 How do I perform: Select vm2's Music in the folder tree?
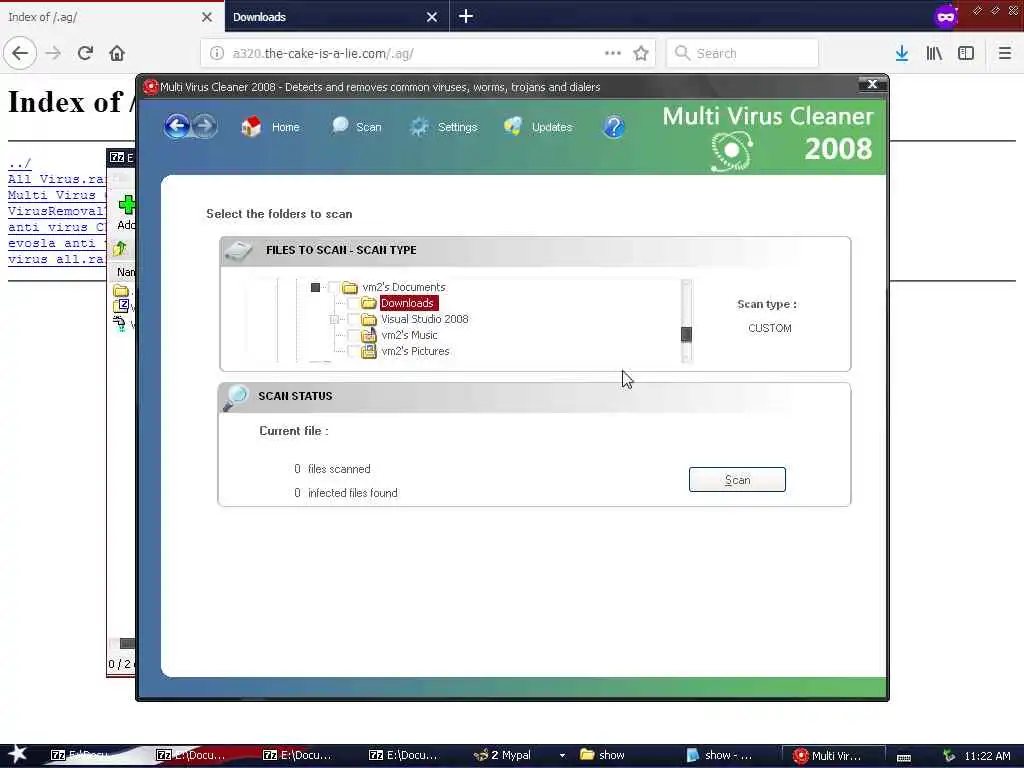[x=409, y=335]
